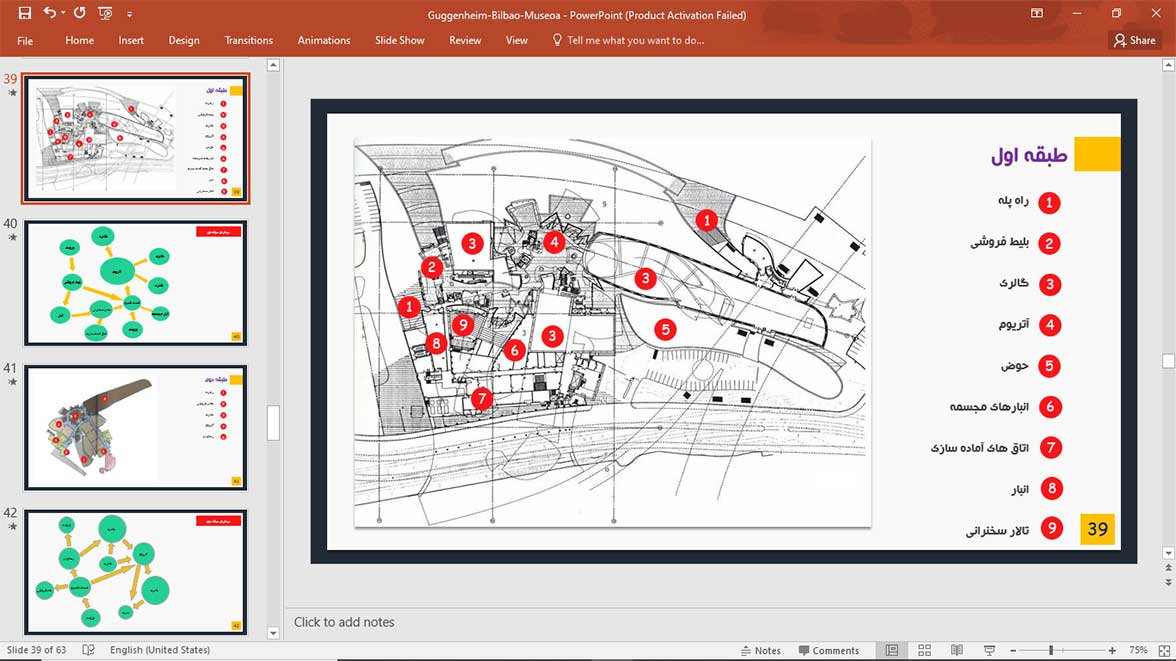Click the zoom in plus button
The image size is (1176, 661).
pyautogui.click(x=1112, y=650)
